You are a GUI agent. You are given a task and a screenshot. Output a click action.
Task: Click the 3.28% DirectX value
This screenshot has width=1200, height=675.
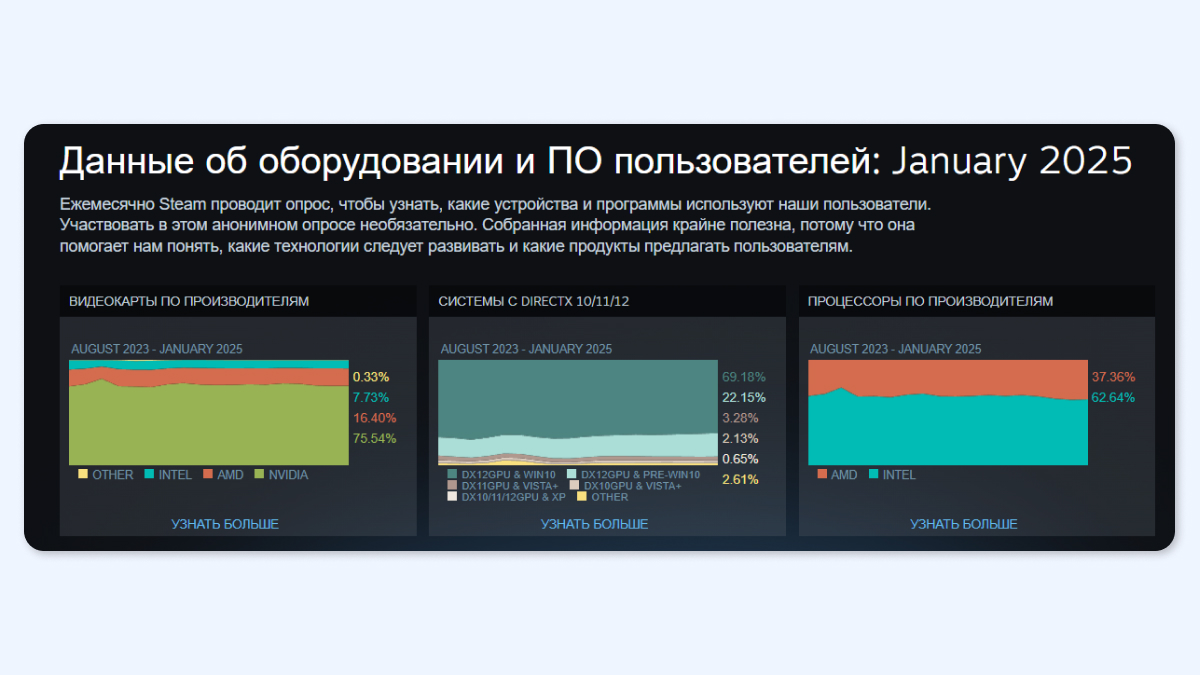click(740, 418)
